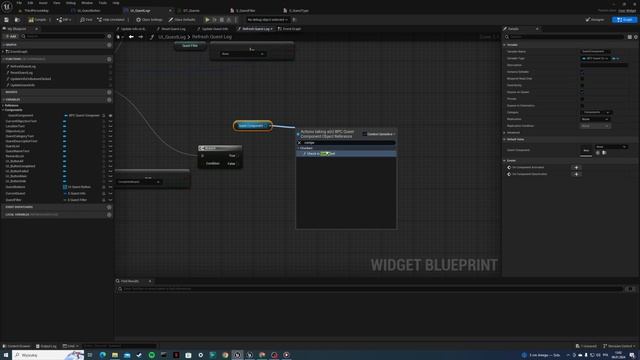Image resolution: width=640 pixels, height=360 pixels.
Task: Open Class Defaults
Action: (182, 20)
